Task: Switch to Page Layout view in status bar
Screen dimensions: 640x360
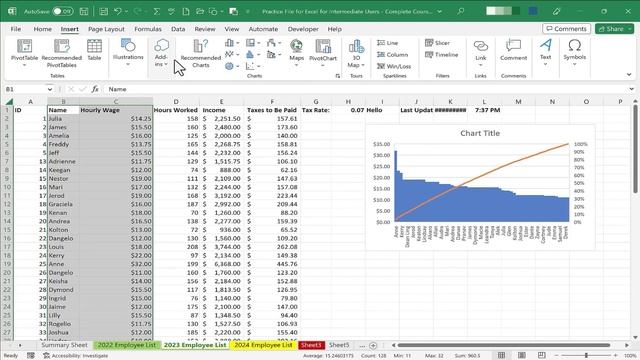Action: pyautogui.click(x=522, y=356)
